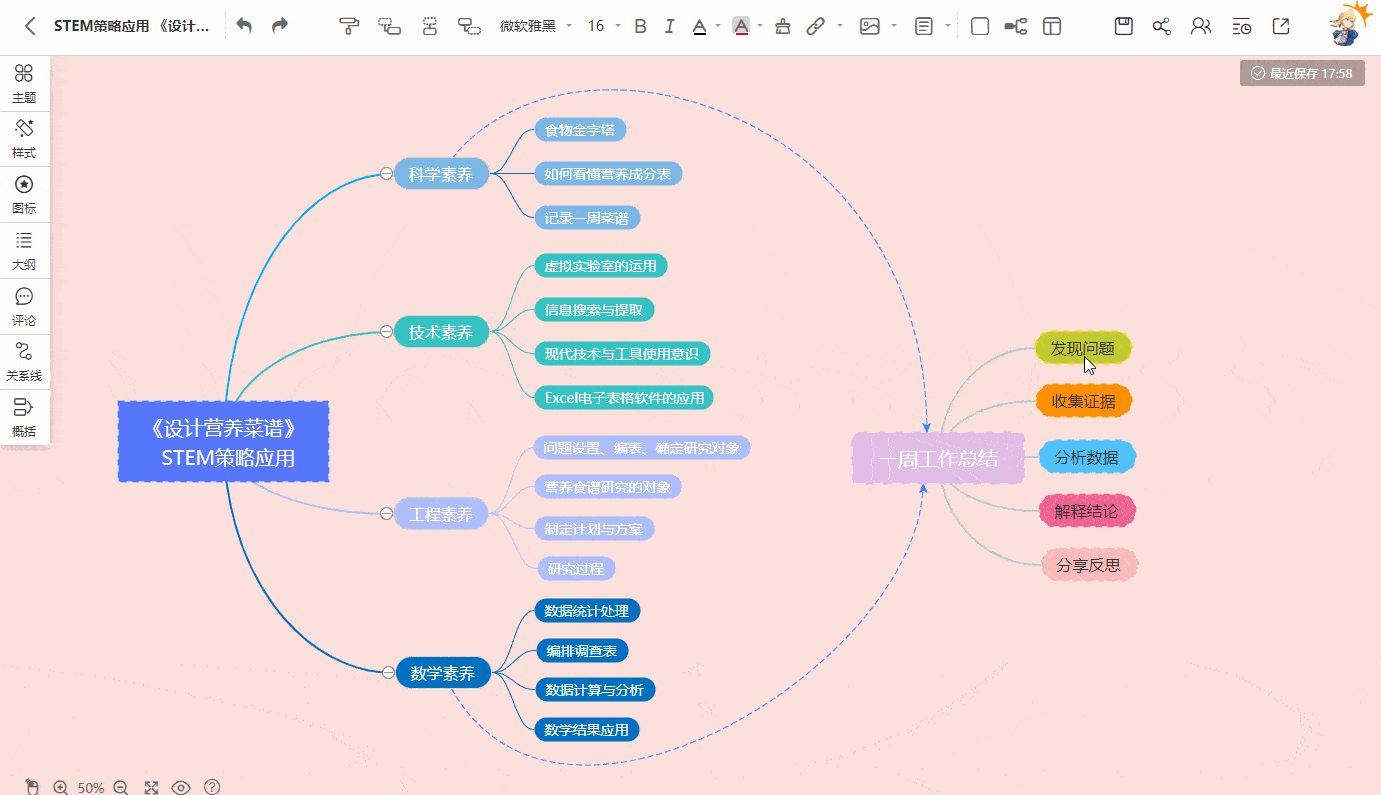Image resolution: width=1381 pixels, height=795 pixels.
Task: Click the 最近保存 17:58 status badge
Action: (1302, 73)
